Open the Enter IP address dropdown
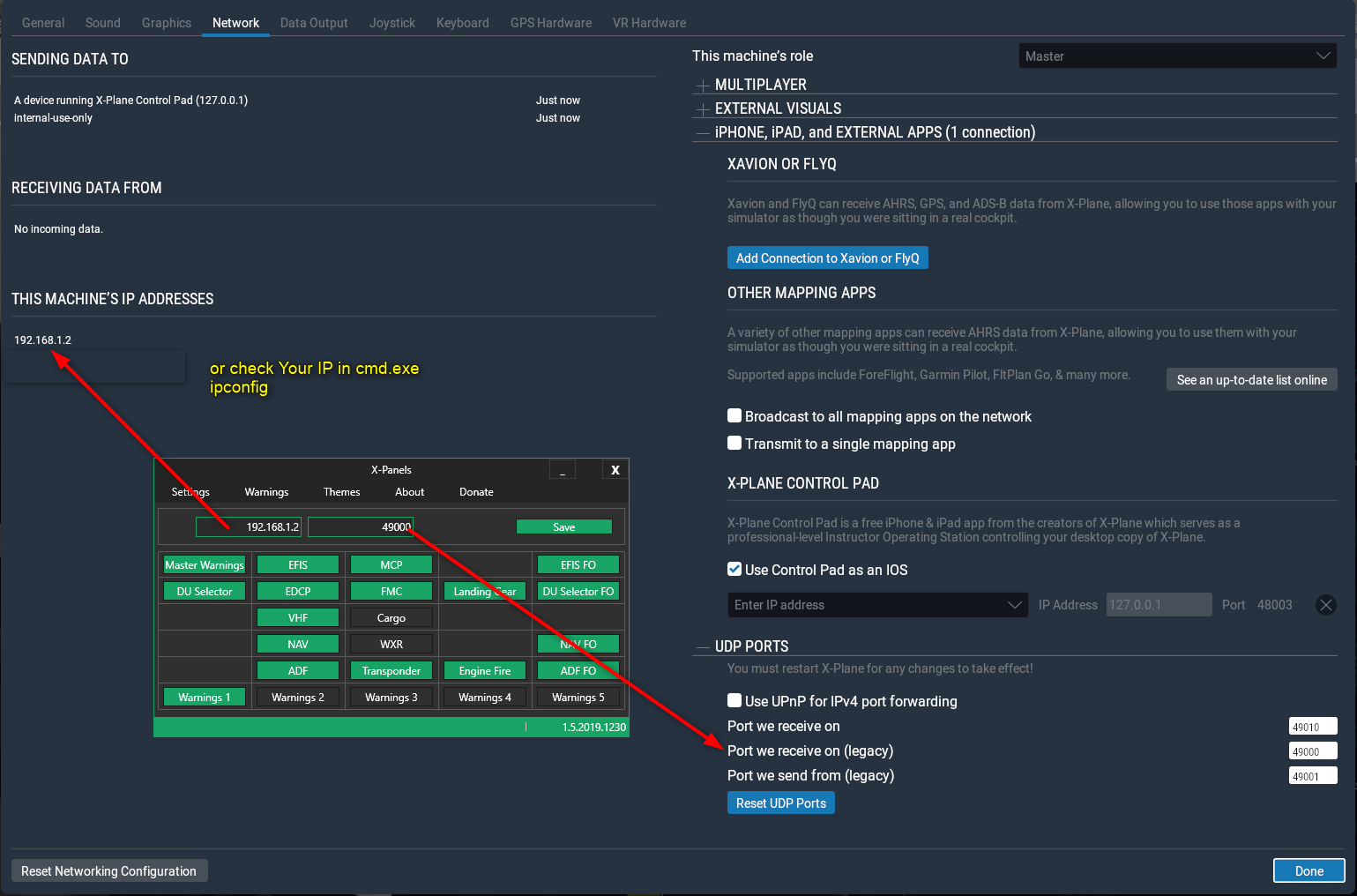This screenshot has height=896, width=1357. coord(876,605)
